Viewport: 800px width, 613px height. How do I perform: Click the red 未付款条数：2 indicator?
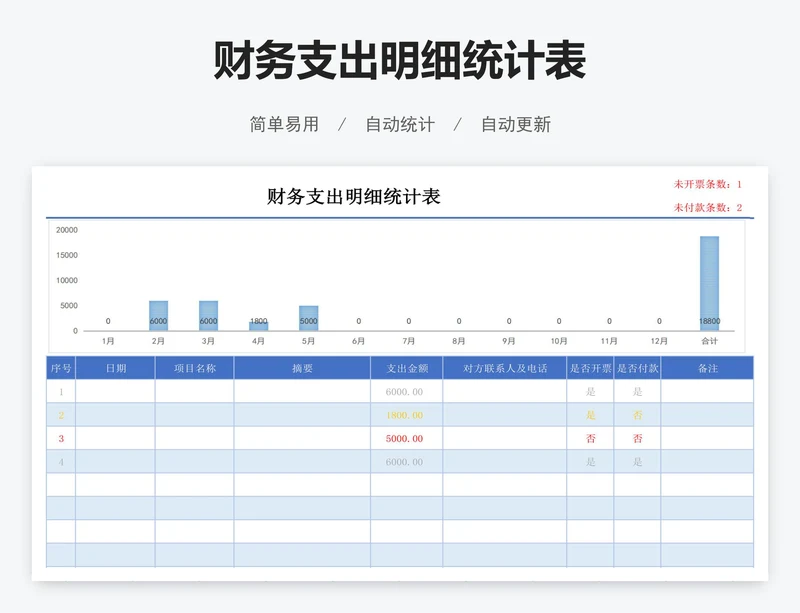tap(708, 207)
